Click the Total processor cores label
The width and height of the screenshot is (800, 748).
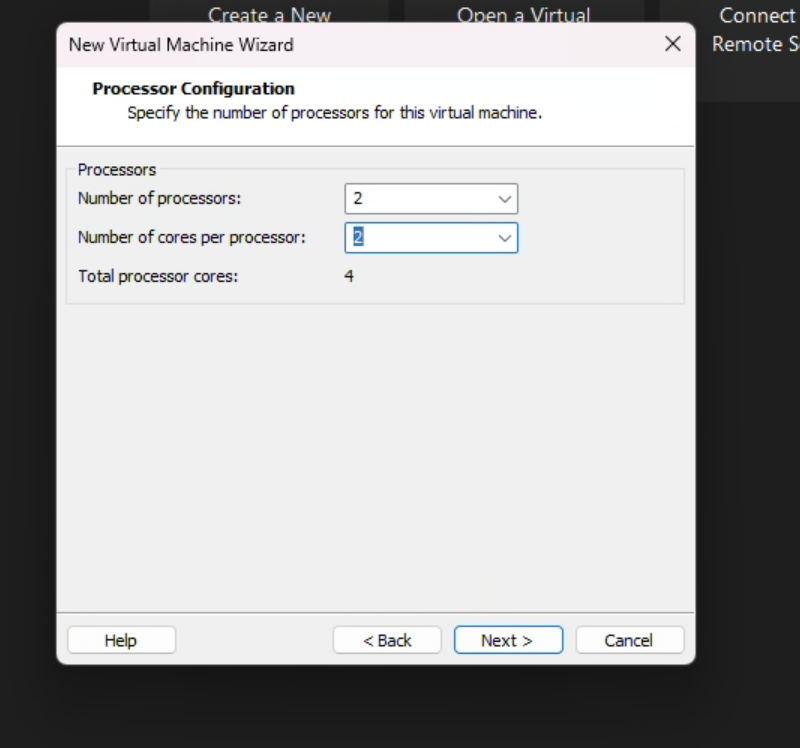tap(158, 276)
